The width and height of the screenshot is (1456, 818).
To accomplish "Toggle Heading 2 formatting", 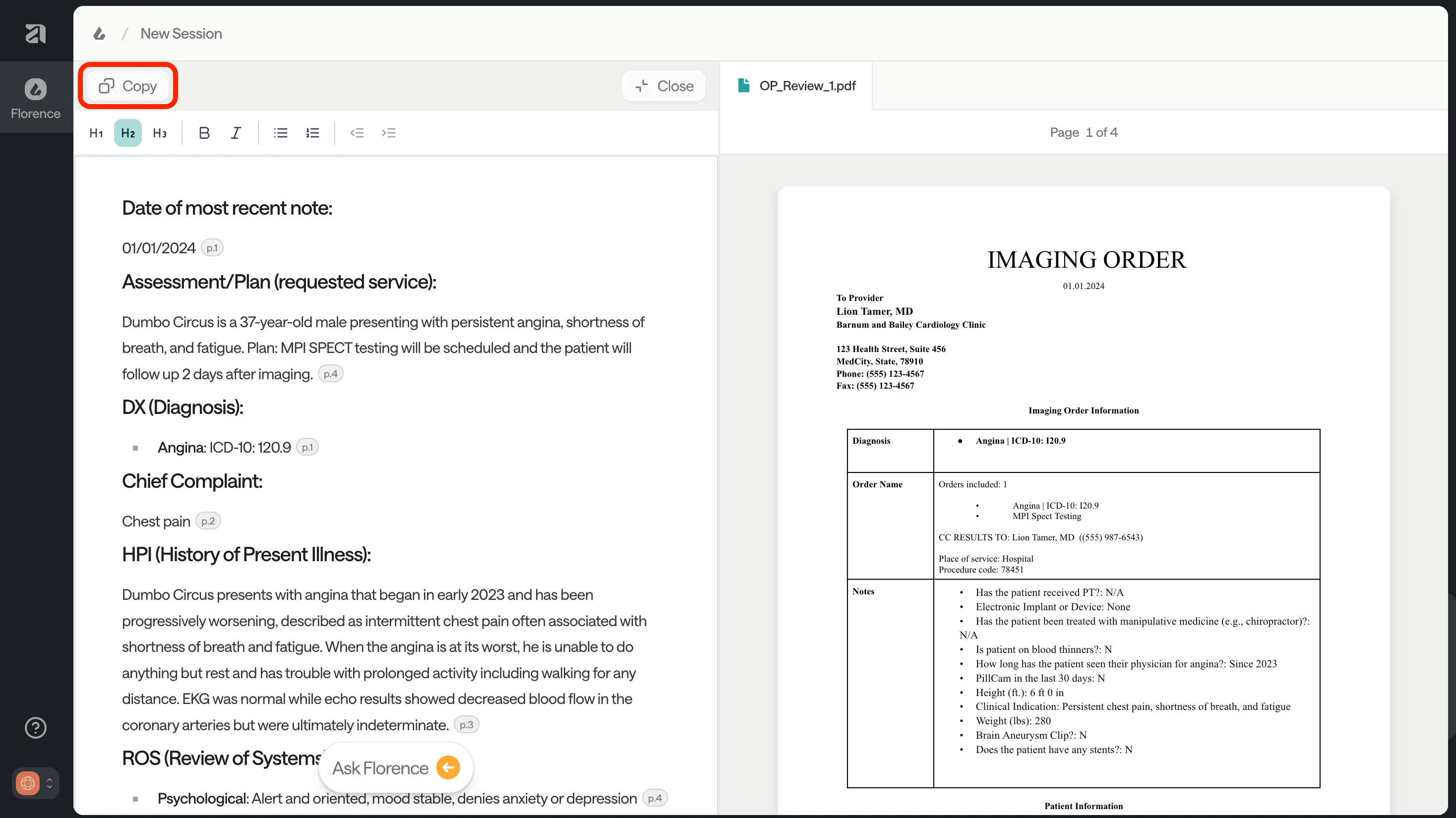I will pos(128,133).
